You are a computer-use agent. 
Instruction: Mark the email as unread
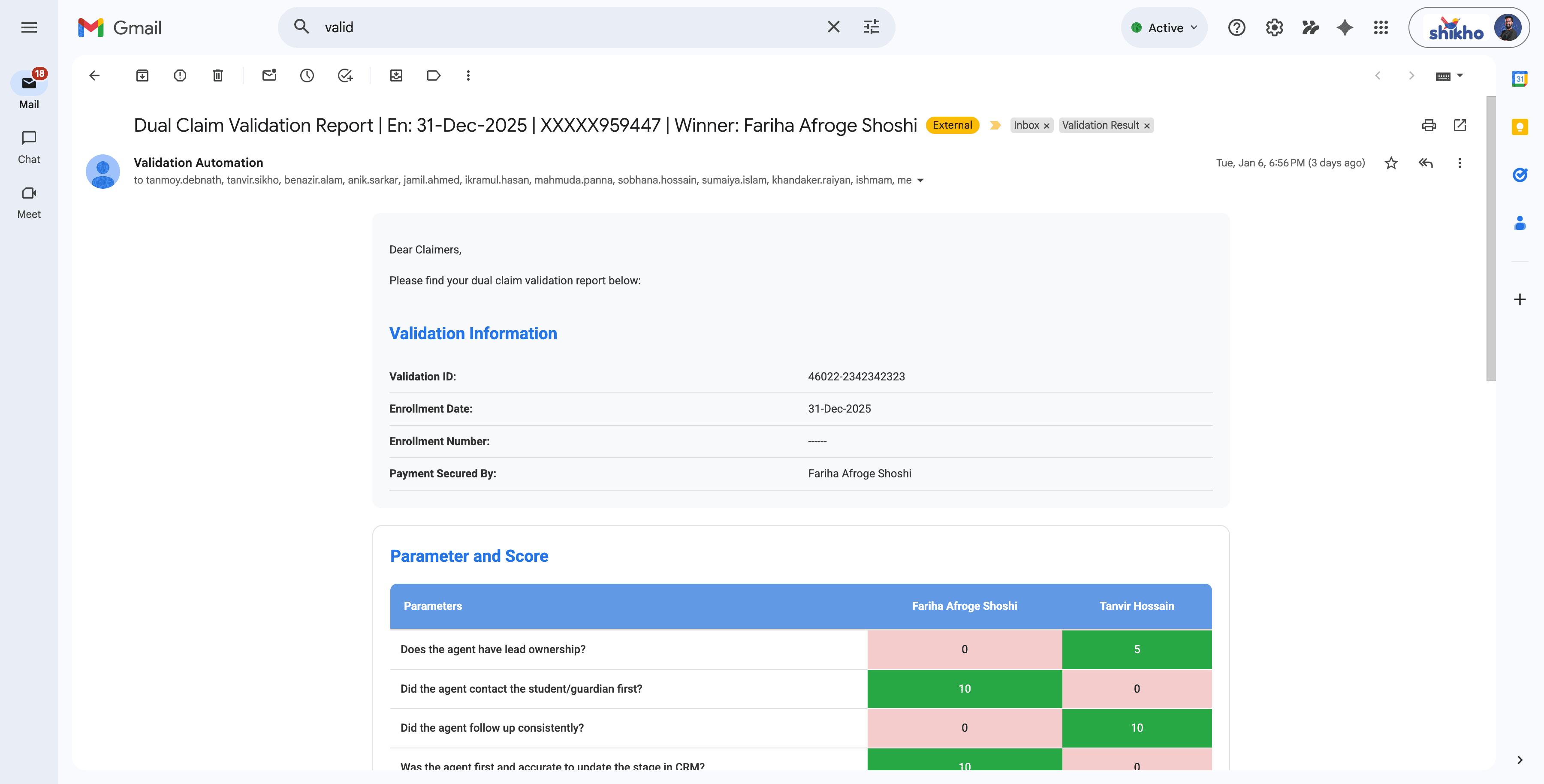pyautogui.click(x=268, y=75)
